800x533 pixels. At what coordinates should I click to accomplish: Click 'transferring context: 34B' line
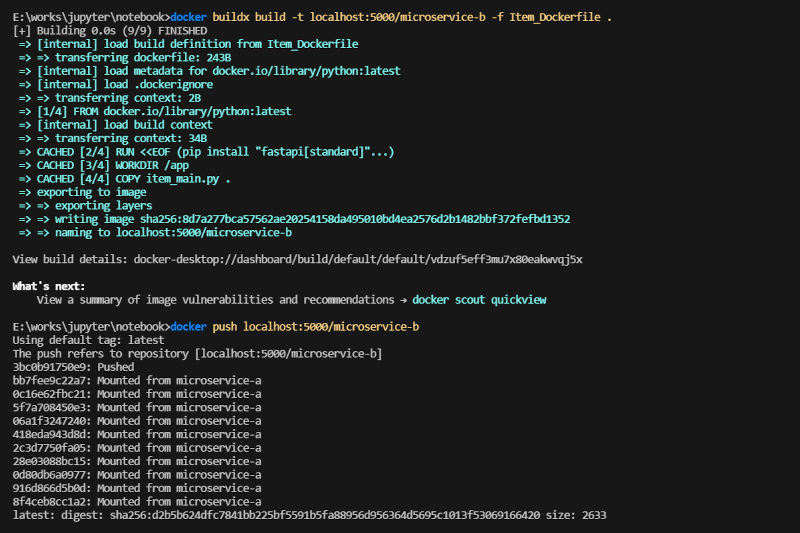click(x=113, y=138)
